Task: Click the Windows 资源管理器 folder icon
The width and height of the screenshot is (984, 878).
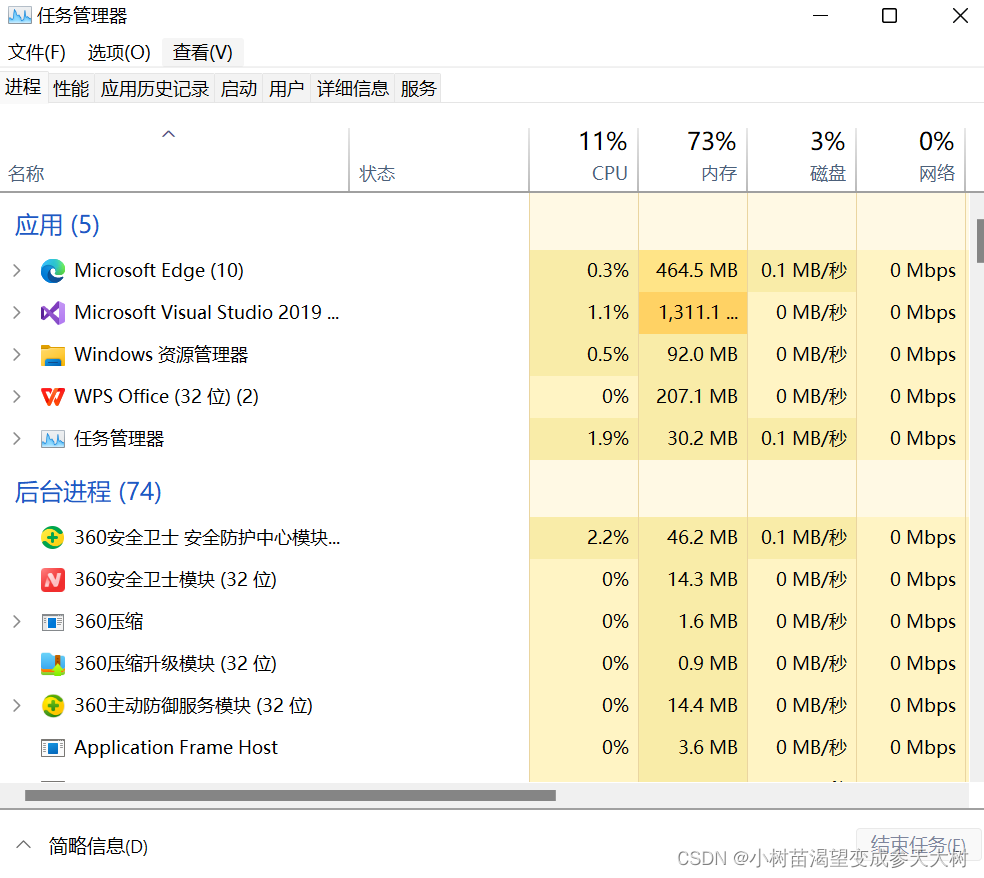Action: click(x=53, y=355)
